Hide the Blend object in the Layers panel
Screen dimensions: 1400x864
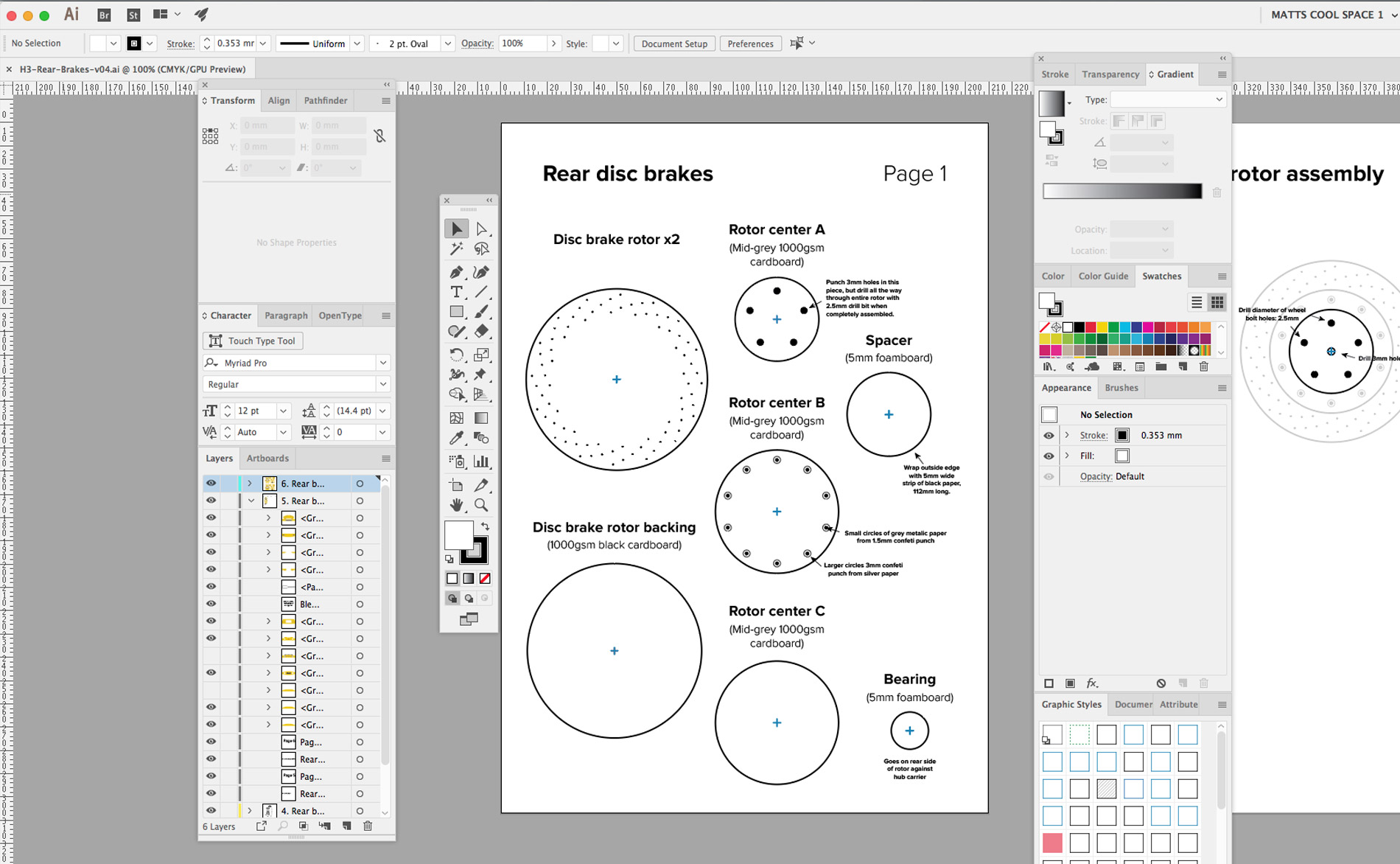[211, 605]
